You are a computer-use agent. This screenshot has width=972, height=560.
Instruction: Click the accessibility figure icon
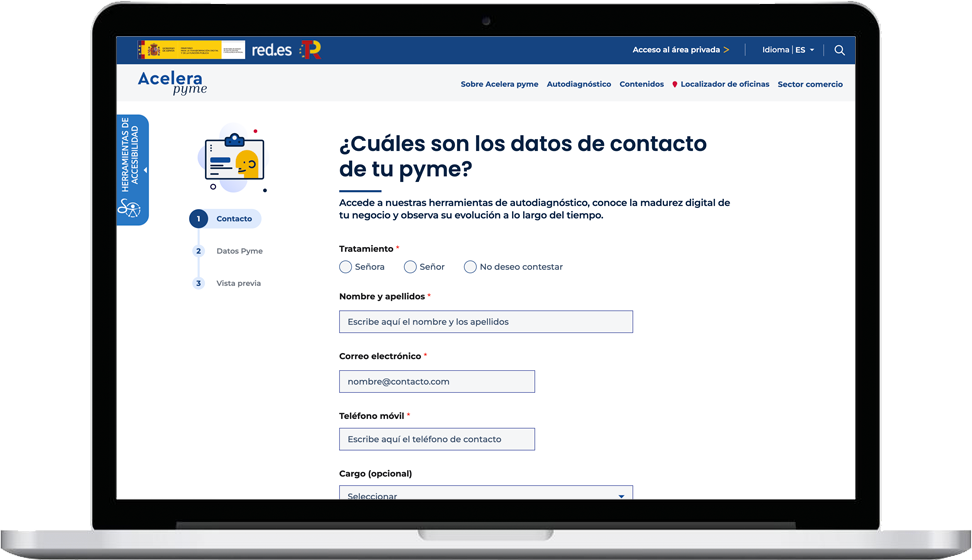(x=129, y=208)
